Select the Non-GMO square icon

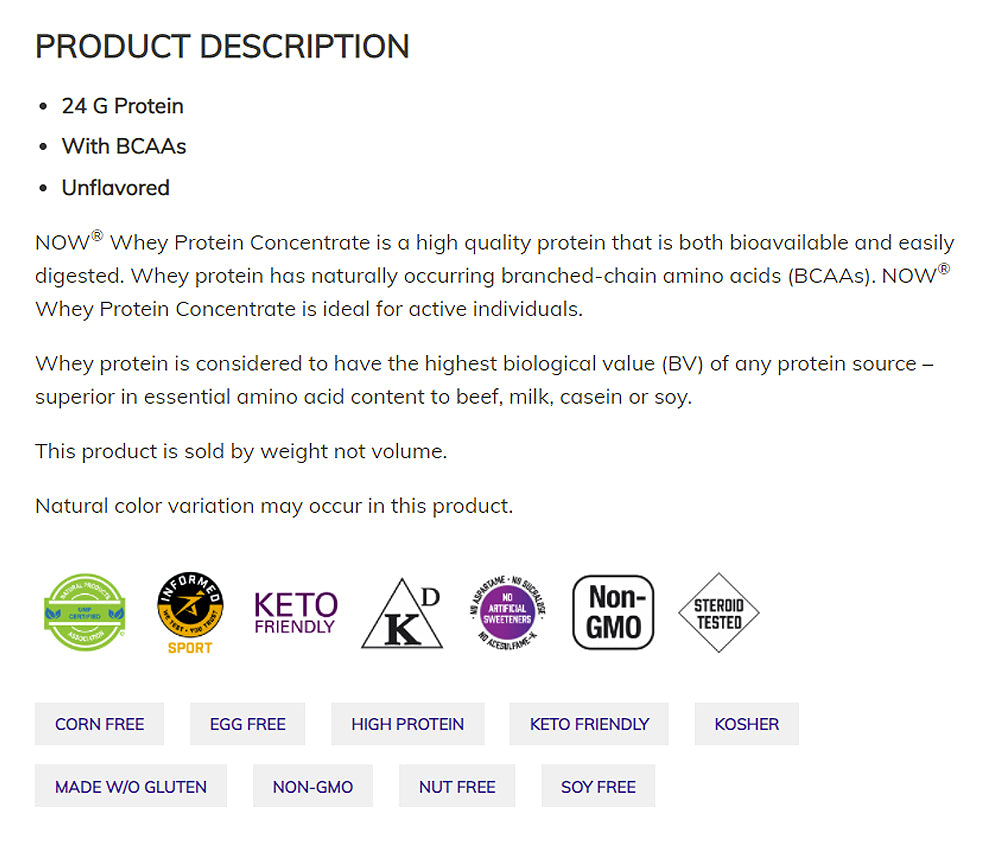(x=613, y=612)
